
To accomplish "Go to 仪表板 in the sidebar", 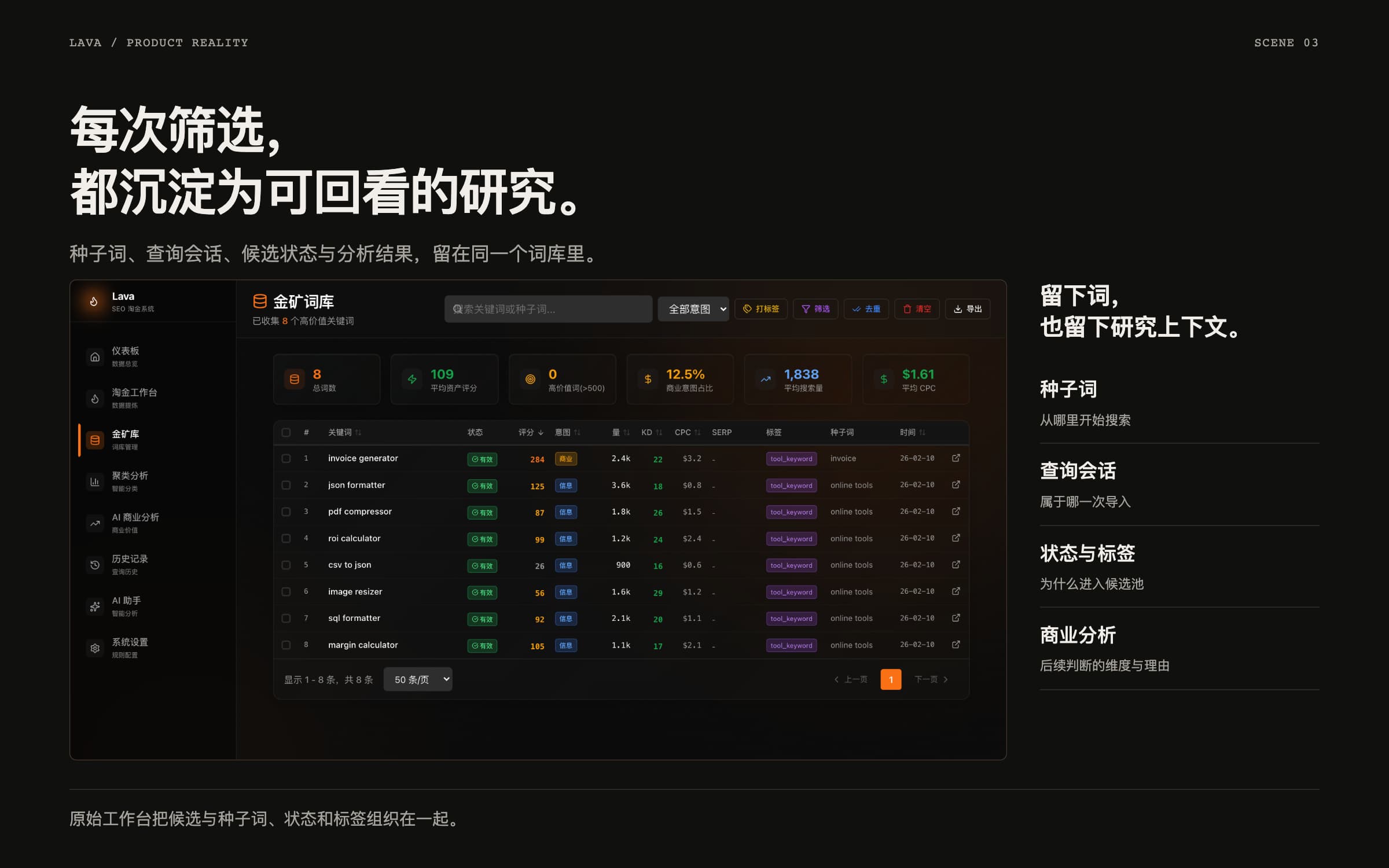I will (x=153, y=357).
